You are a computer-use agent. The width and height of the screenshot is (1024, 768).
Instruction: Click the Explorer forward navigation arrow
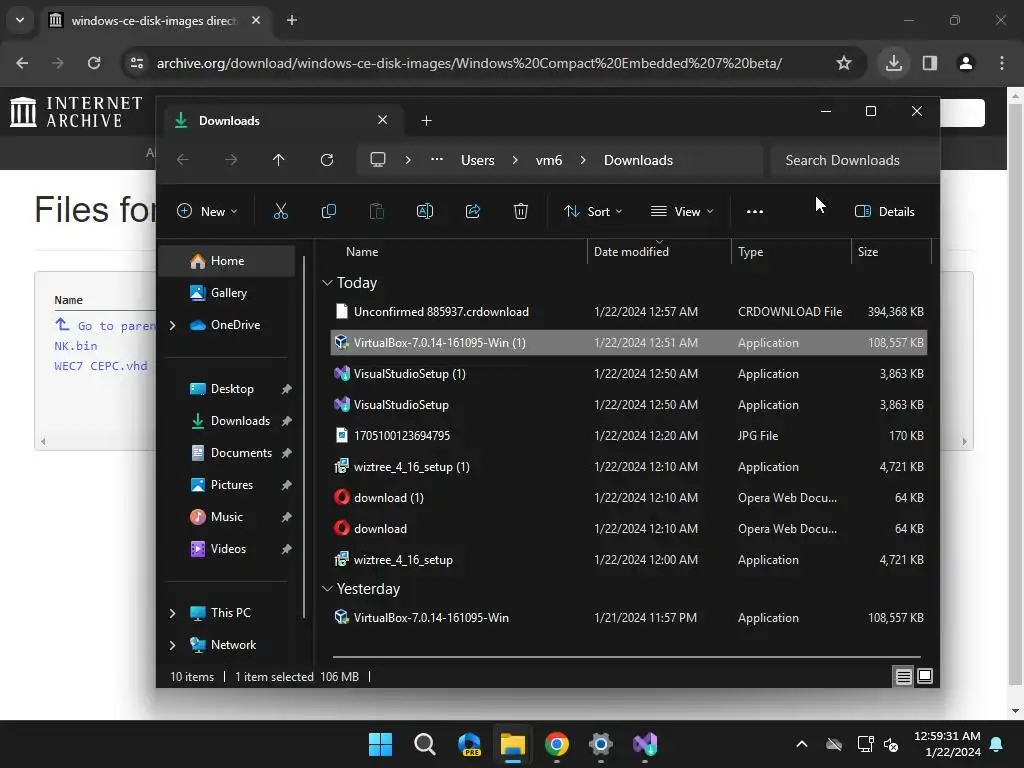tap(231, 160)
